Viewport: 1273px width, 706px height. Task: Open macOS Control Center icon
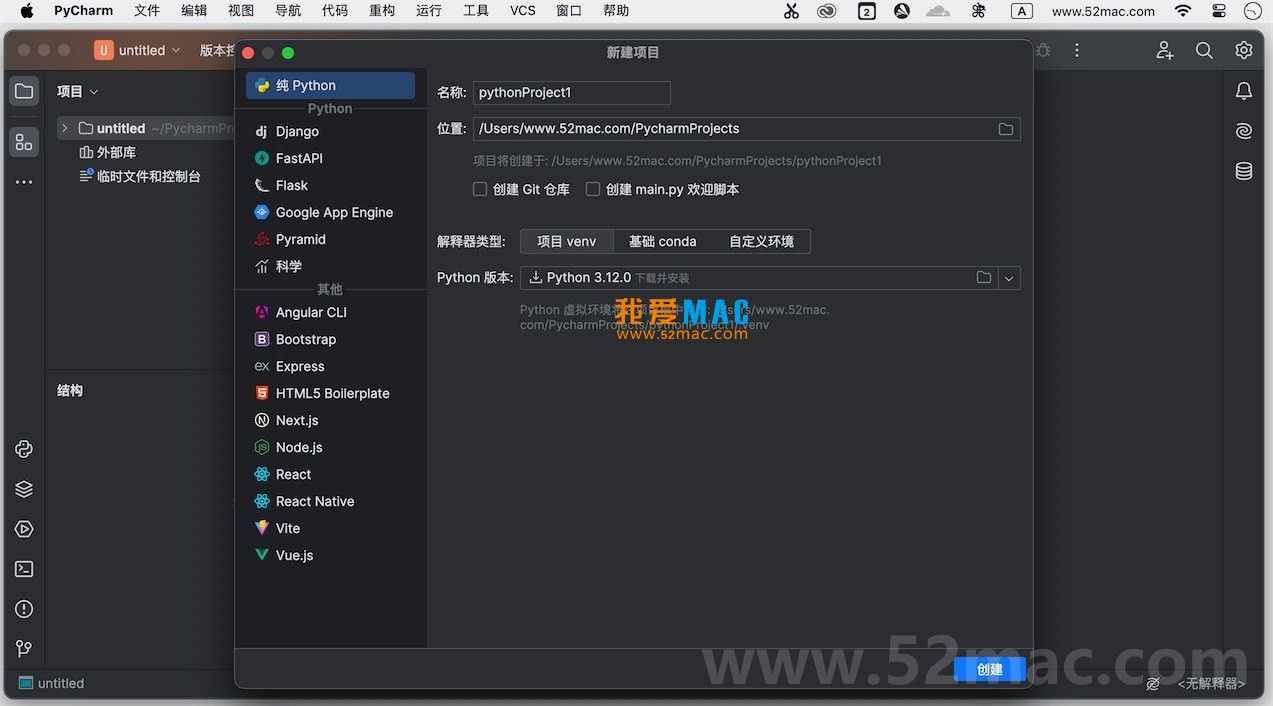pyautogui.click(x=1219, y=11)
